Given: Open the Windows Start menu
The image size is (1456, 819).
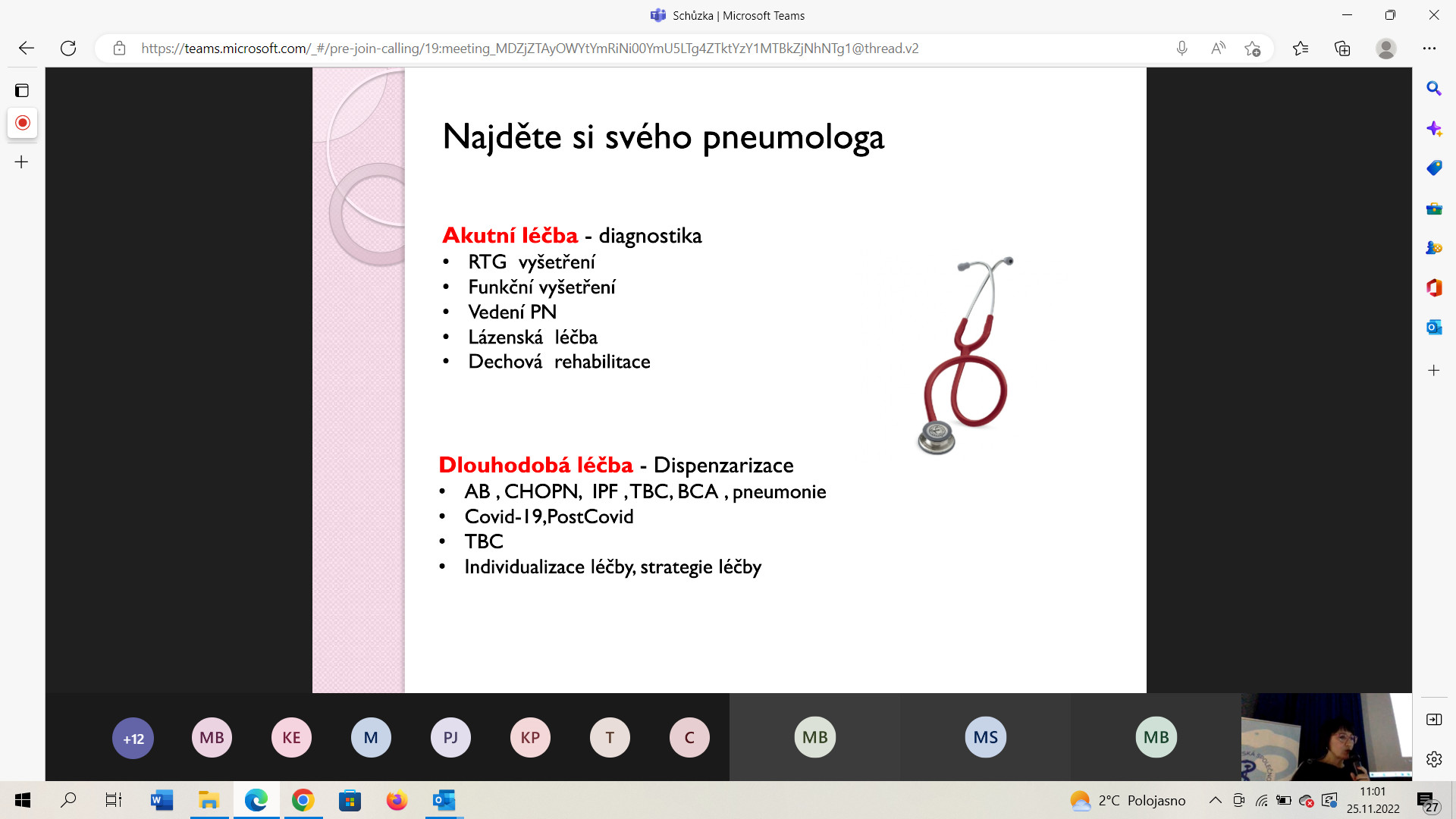Looking at the screenshot, I should [x=23, y=800].
